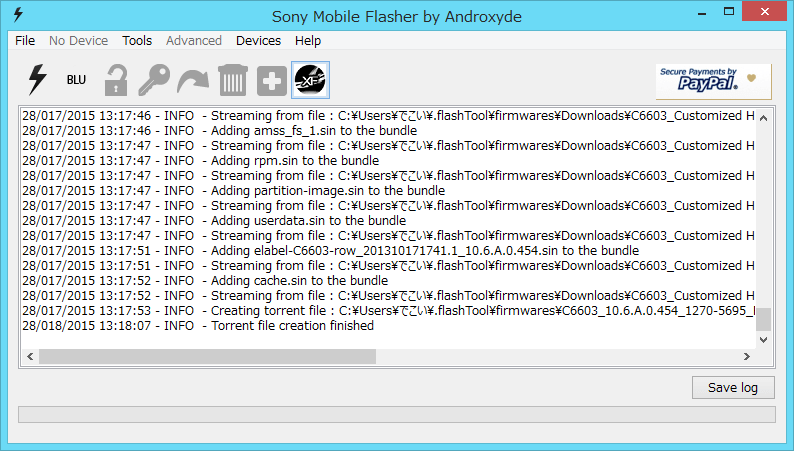Click the vertical scrollbar thumb

764,319
